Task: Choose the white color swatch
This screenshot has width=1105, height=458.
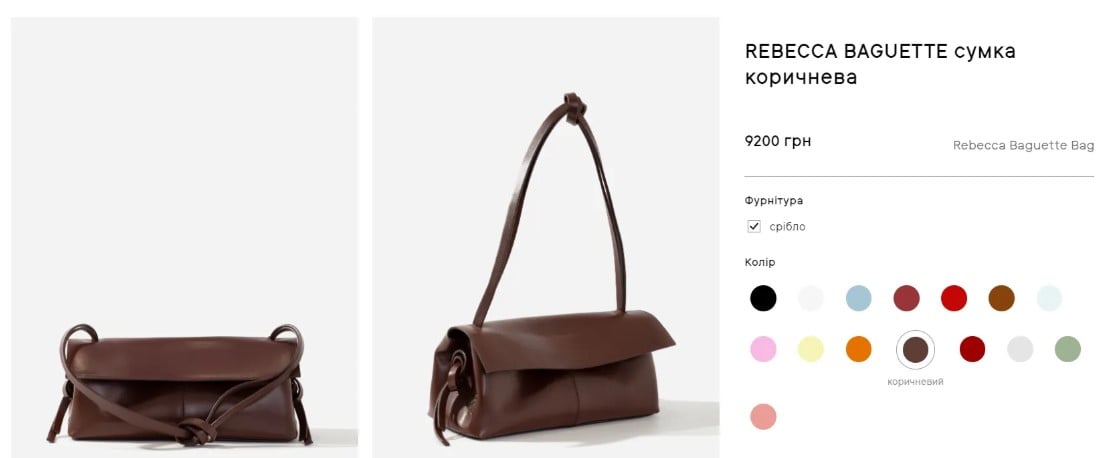Action: tap(810, 298)
